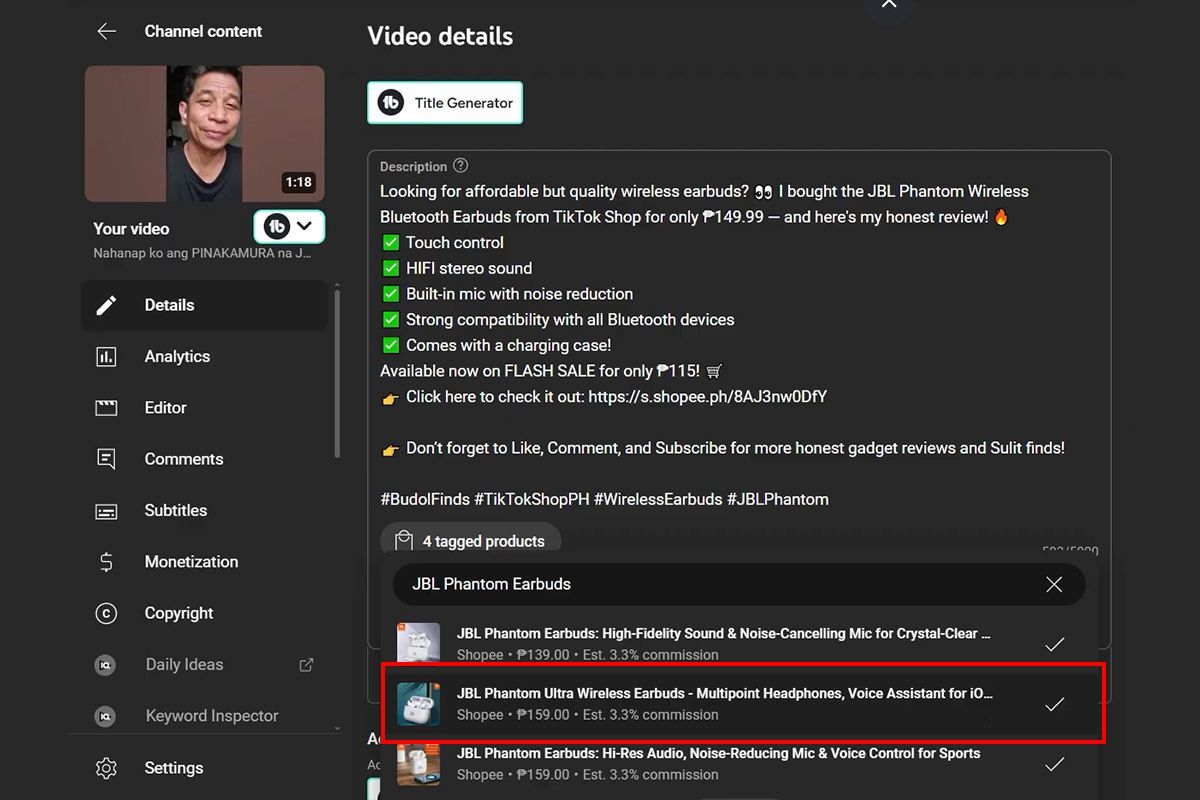Click the Keyword Inspector IQ icon
The image size is (1200, 800).
[x=106, y=716]
